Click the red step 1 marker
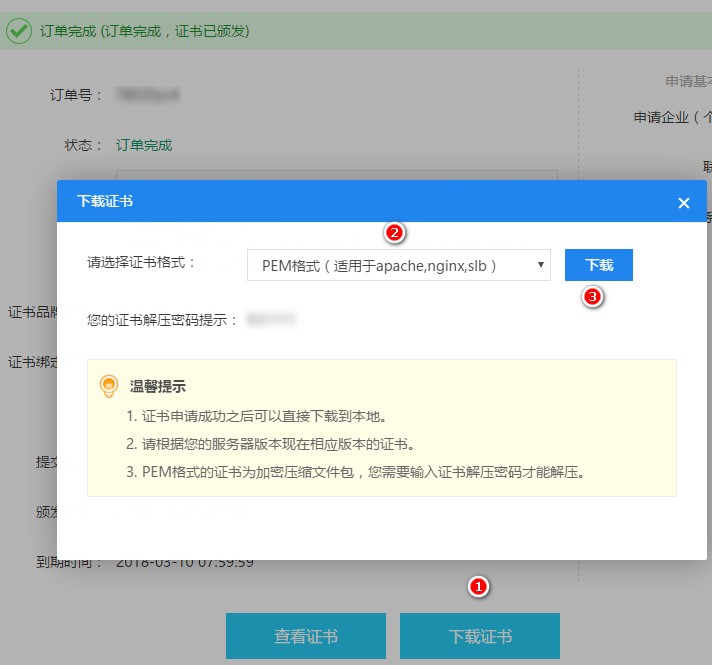712x665 pixels. pyautogui.click(x=480, y=587)
